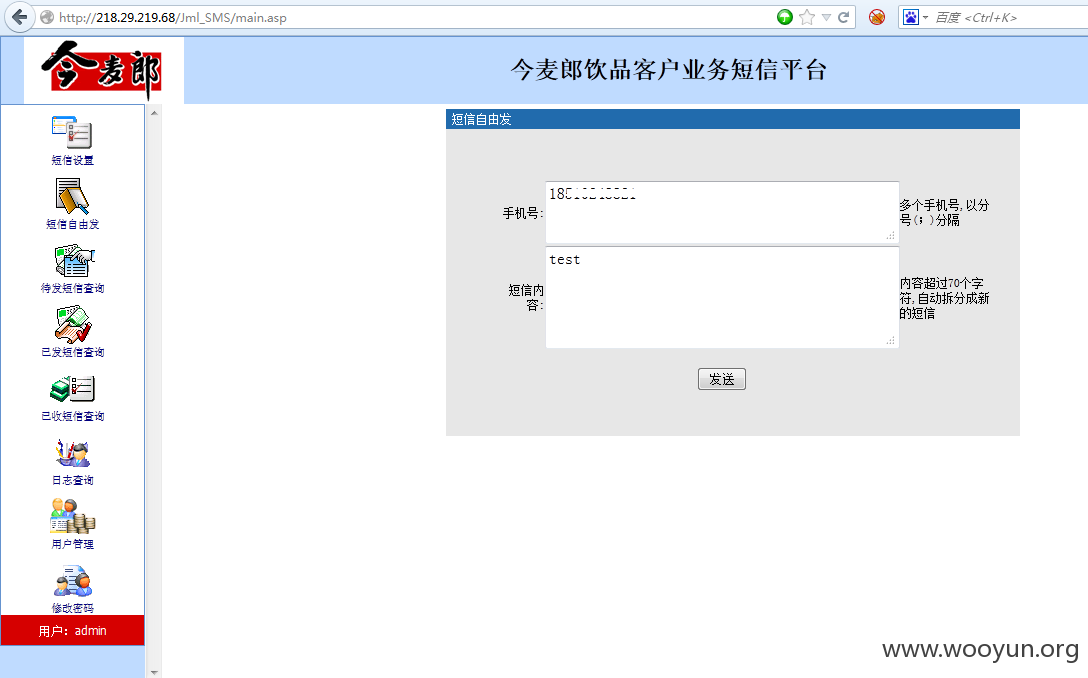1088x678 pixels.
Task: Click the 待发短信查询 text link
Action: tap(72, 288)
